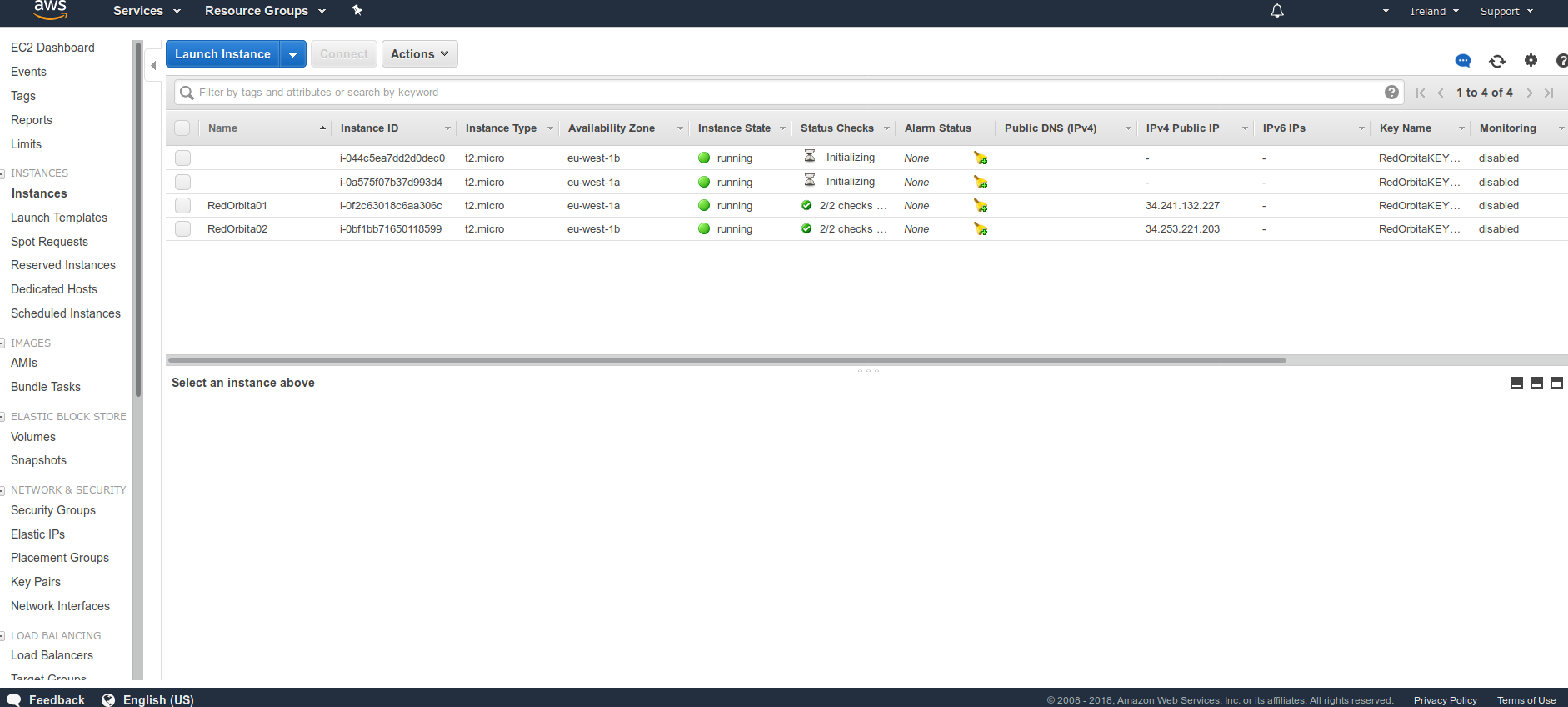This screenshot has height=707, width=1568.
Task: Open the Ireland region dropdown
Action: 1434,11
